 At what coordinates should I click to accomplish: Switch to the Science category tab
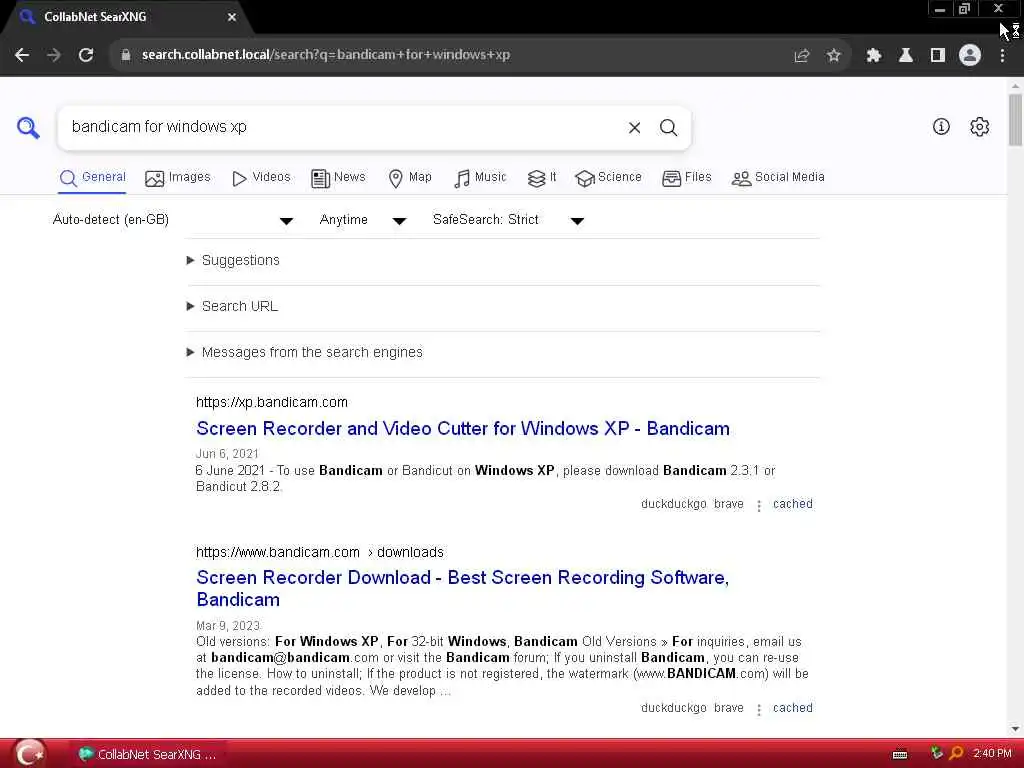(x=608, y=178)
